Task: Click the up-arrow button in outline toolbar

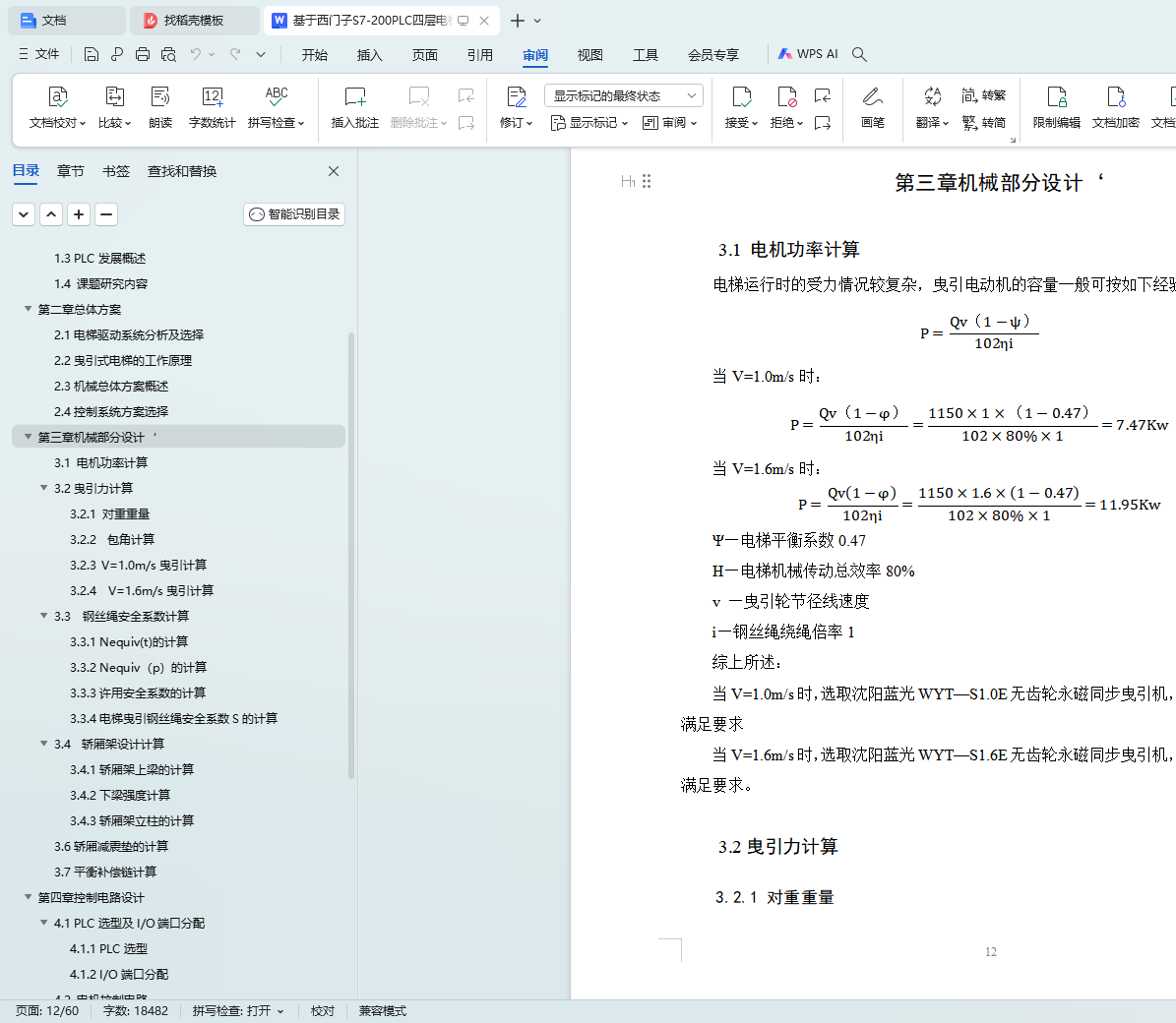Action: (x=51, y=214)
